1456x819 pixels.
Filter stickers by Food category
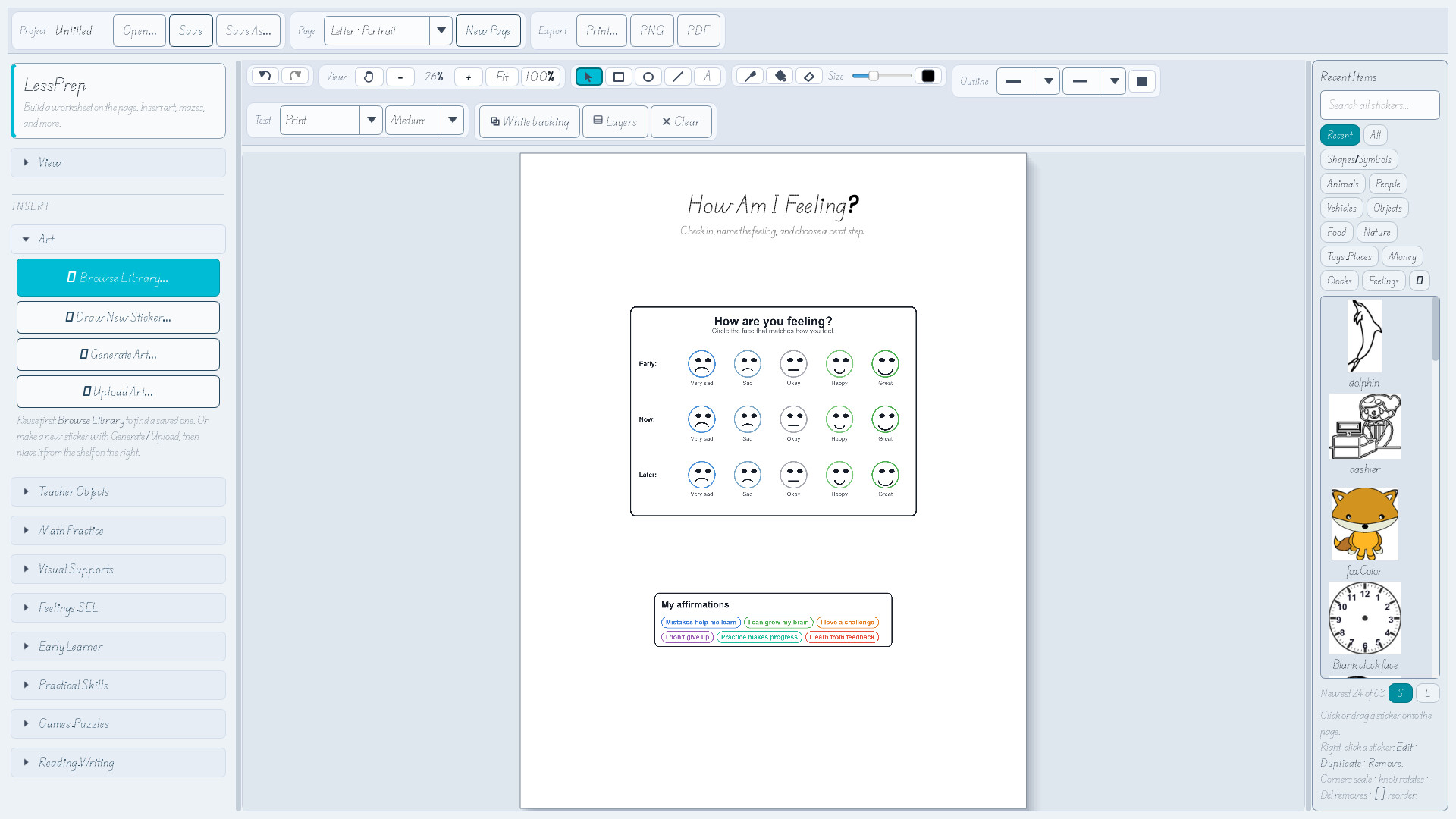[x=1336, y=232]
